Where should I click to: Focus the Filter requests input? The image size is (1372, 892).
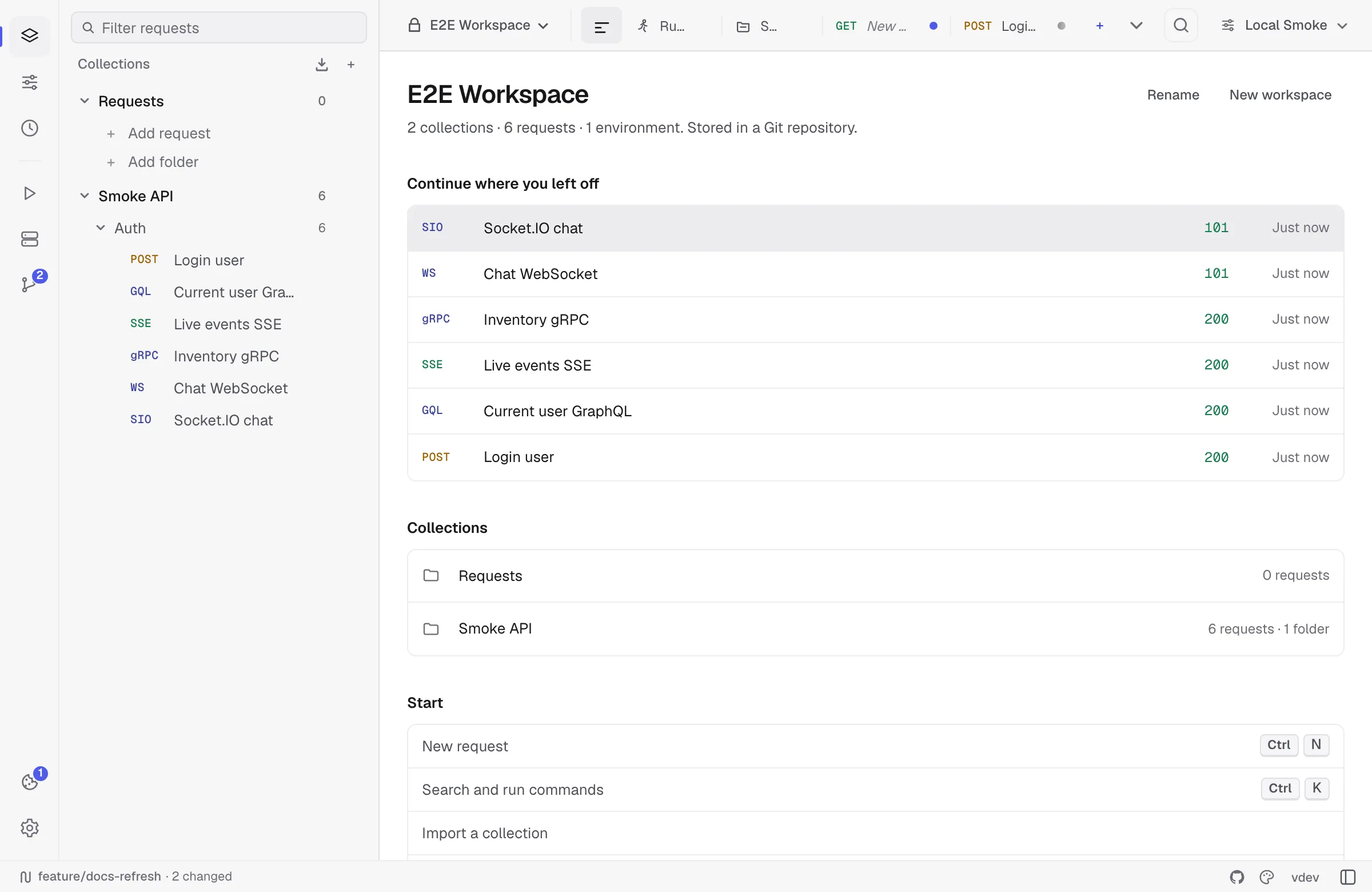[219, 27]
